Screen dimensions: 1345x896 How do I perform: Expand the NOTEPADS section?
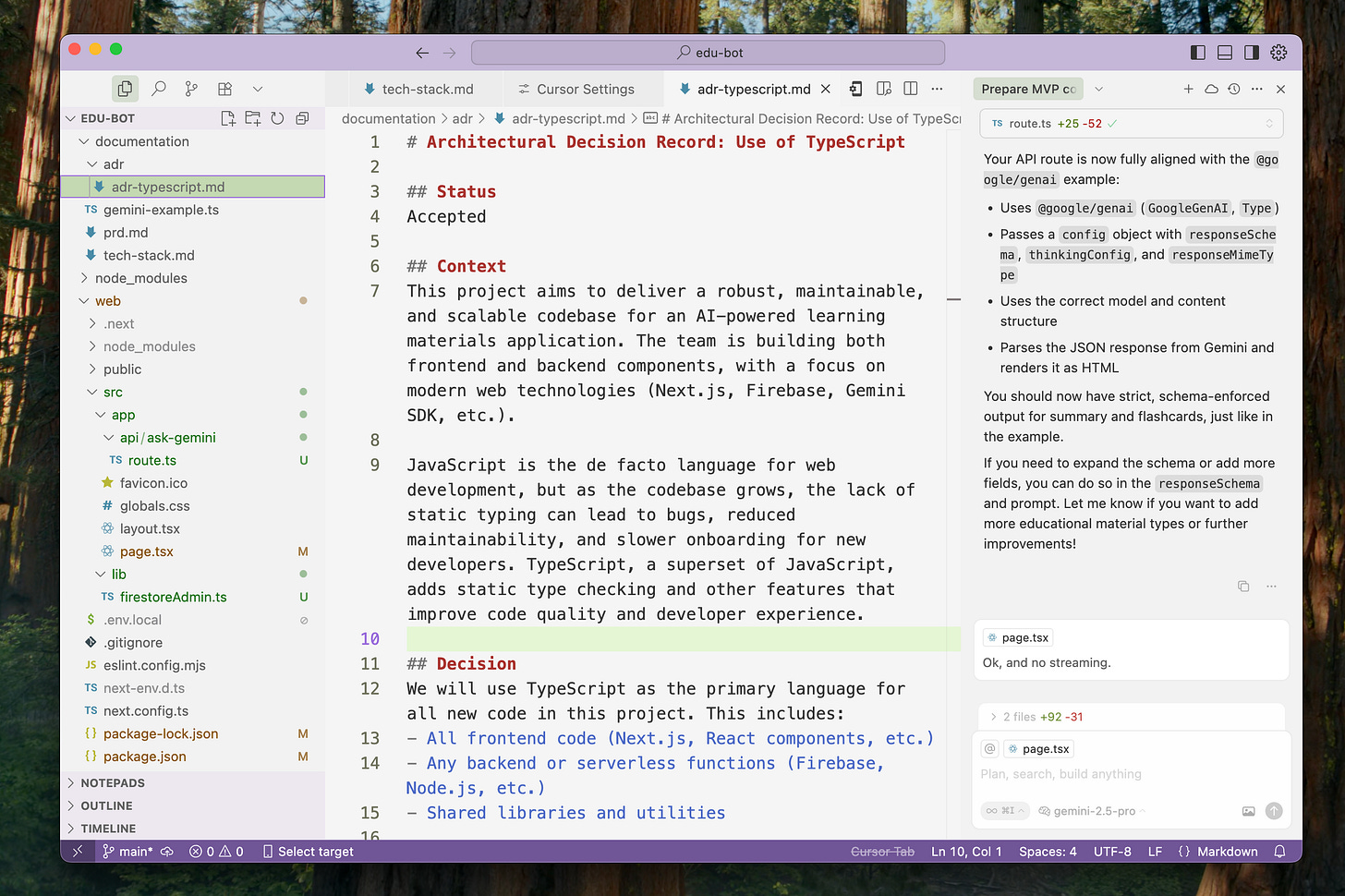(192, 782)
